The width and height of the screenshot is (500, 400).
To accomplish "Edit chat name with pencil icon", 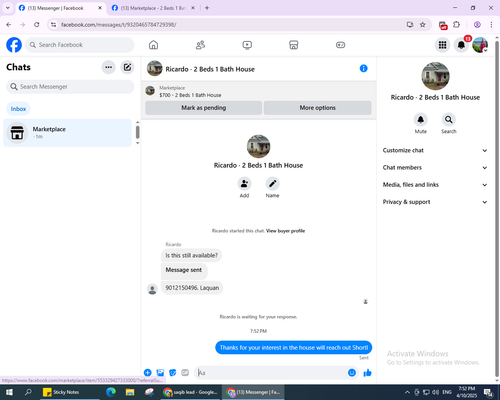I will [272, 184].
